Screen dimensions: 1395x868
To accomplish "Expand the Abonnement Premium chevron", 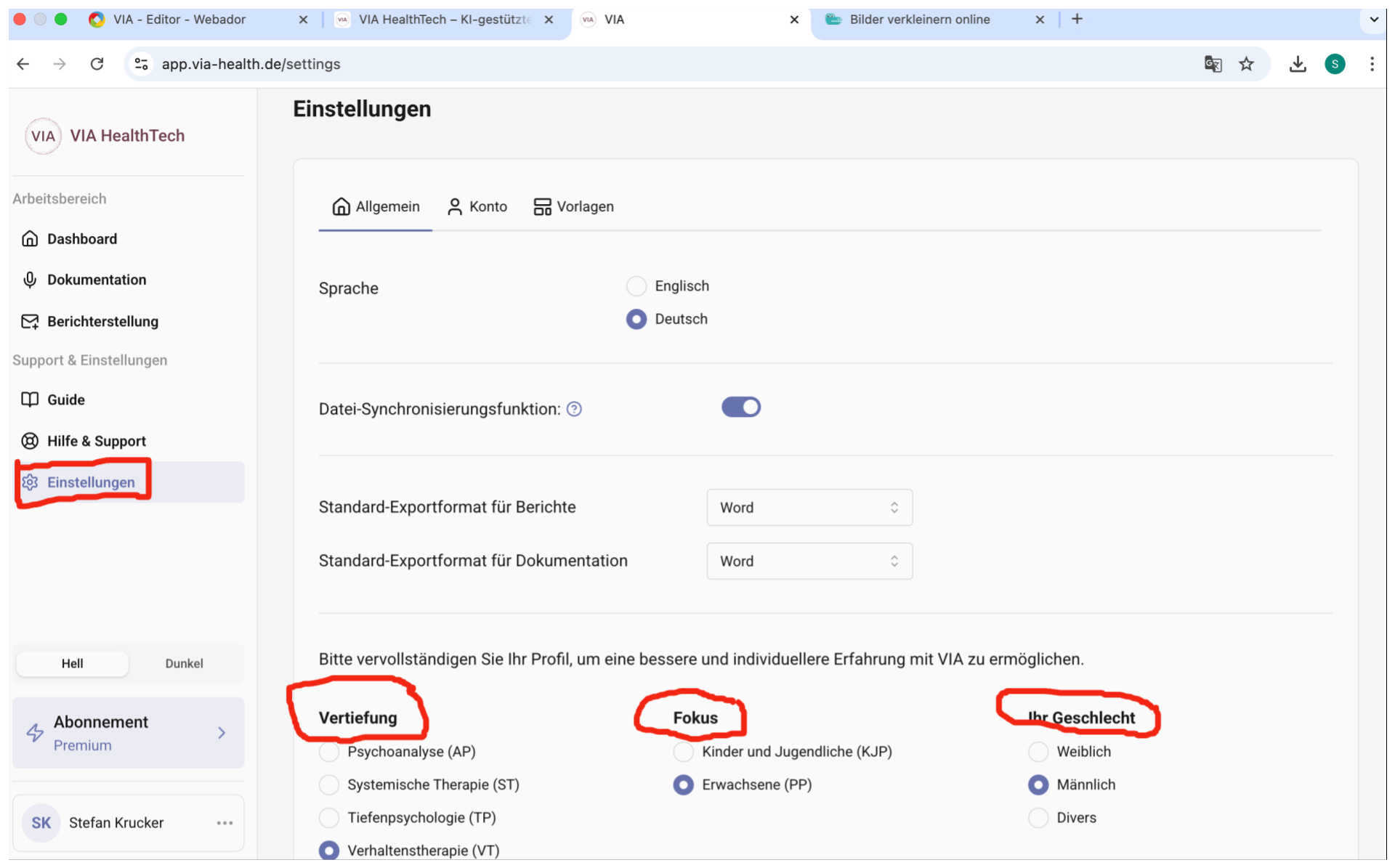I will 222,733.
